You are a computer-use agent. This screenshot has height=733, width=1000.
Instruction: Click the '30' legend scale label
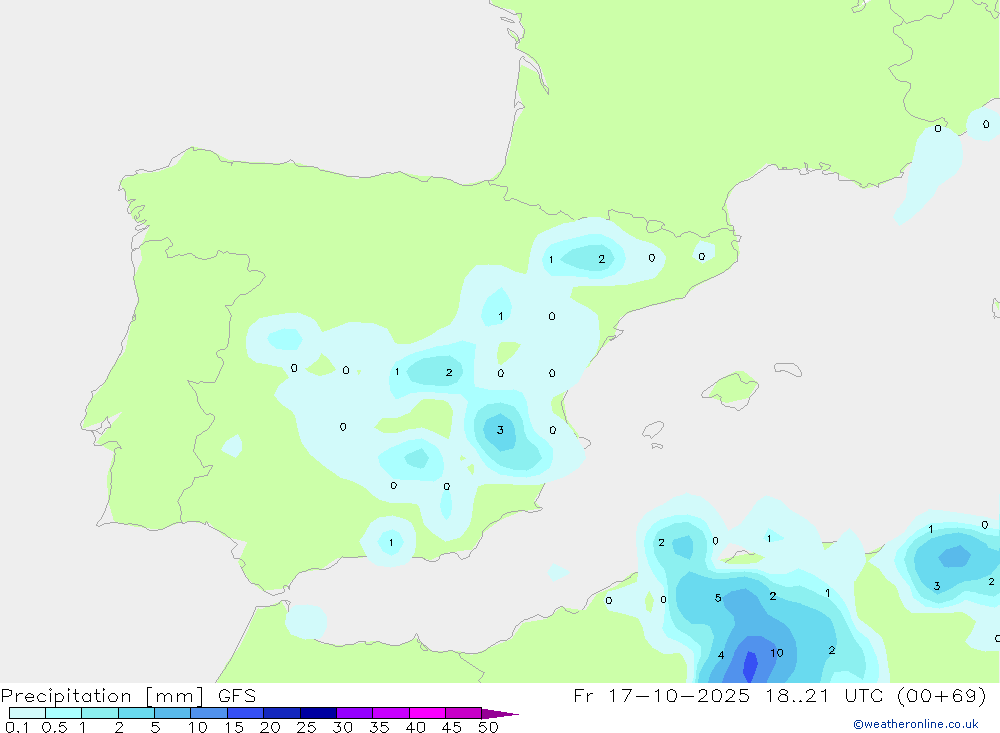pyautogui.click(x=342, y=727)
